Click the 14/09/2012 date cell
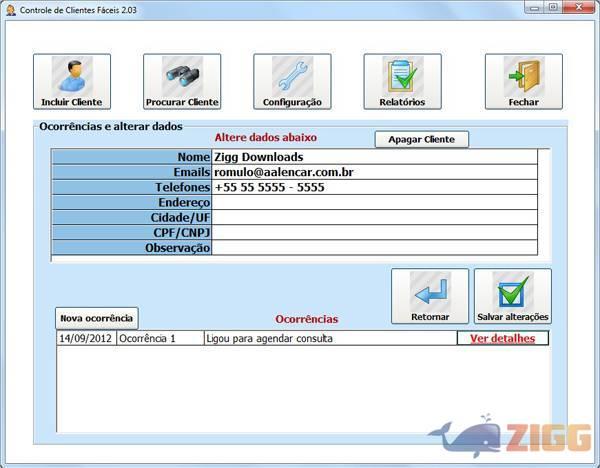Screen dimensions: 600x468 tap(85, 338)
